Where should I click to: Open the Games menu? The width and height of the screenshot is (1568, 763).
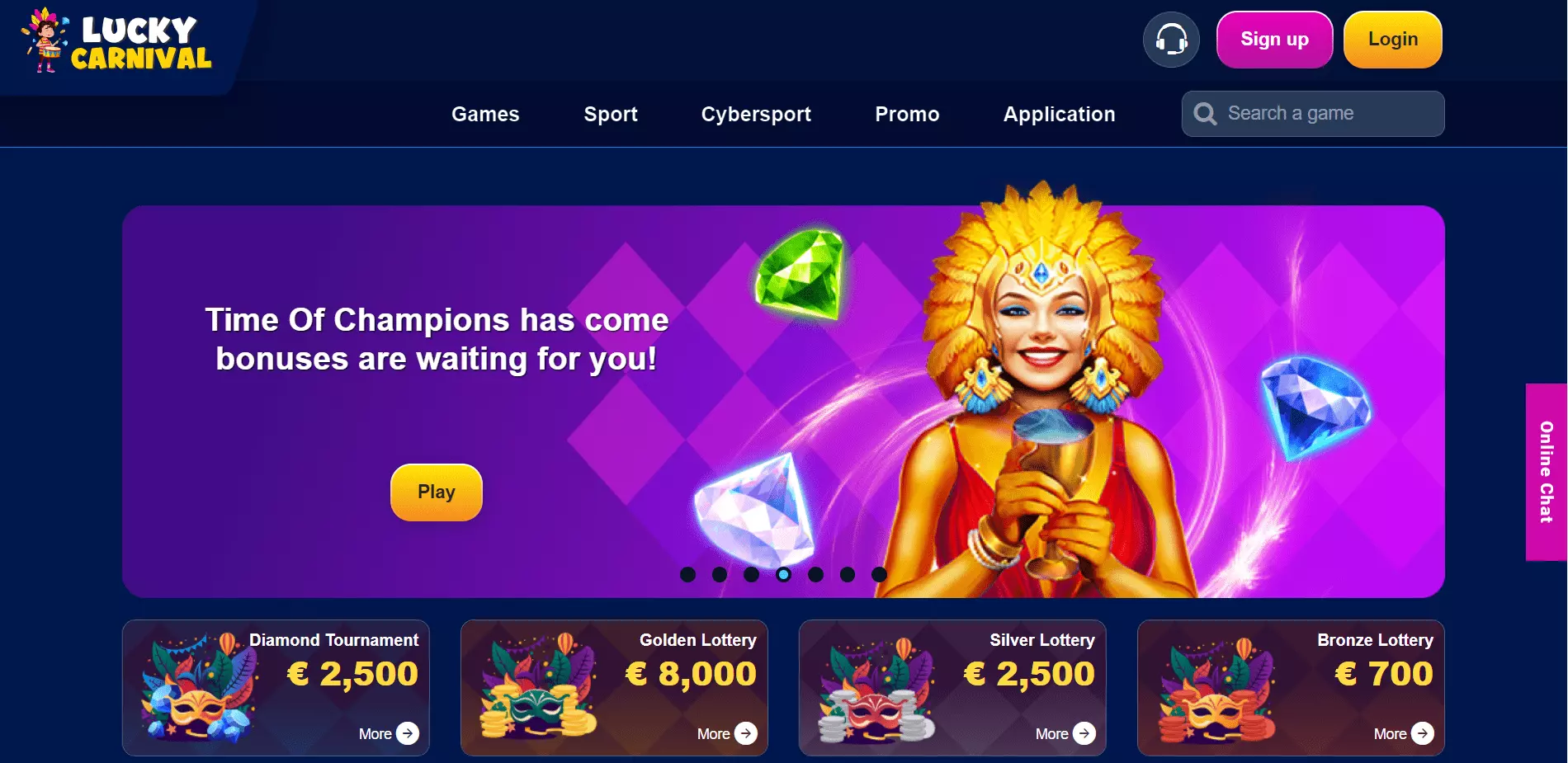485,114
